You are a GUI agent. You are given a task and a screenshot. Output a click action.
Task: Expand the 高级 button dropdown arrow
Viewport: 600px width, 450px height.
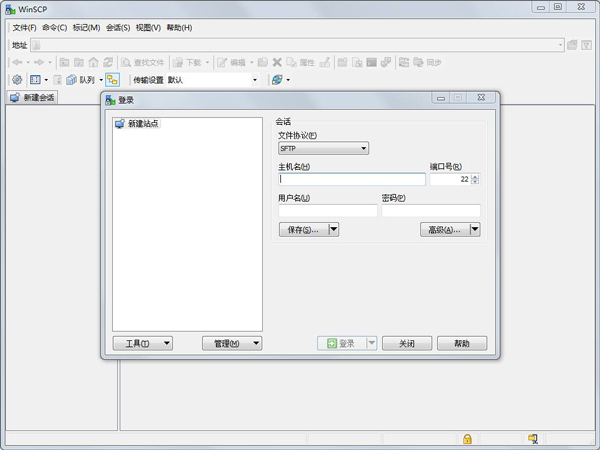coord(475,230)
